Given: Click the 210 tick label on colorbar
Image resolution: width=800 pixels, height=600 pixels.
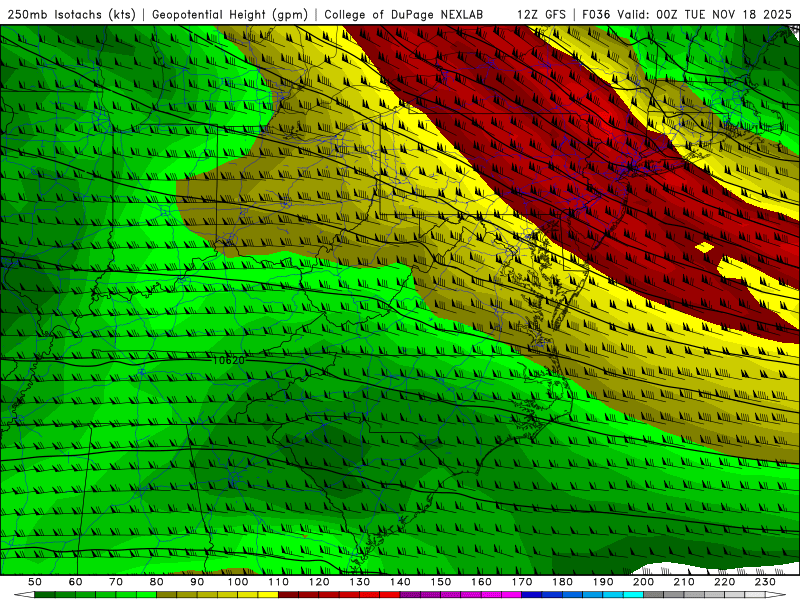Looking at the screenshot, I should (x=684, y=582).
